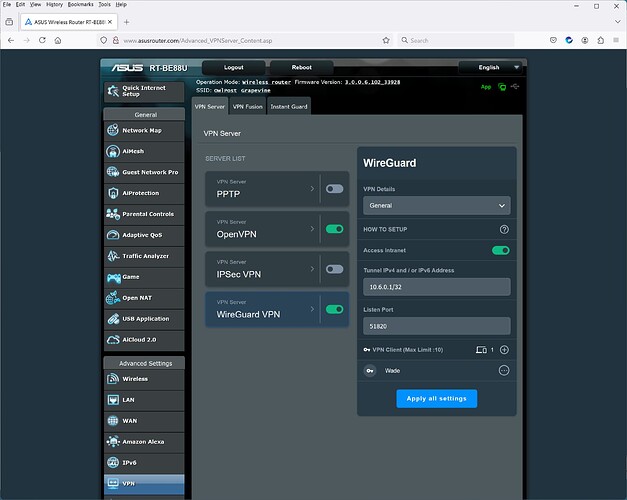Screen dimensions: 627x500
Task: Go to Guest Network Pro
Action: [x=144, y=172]
